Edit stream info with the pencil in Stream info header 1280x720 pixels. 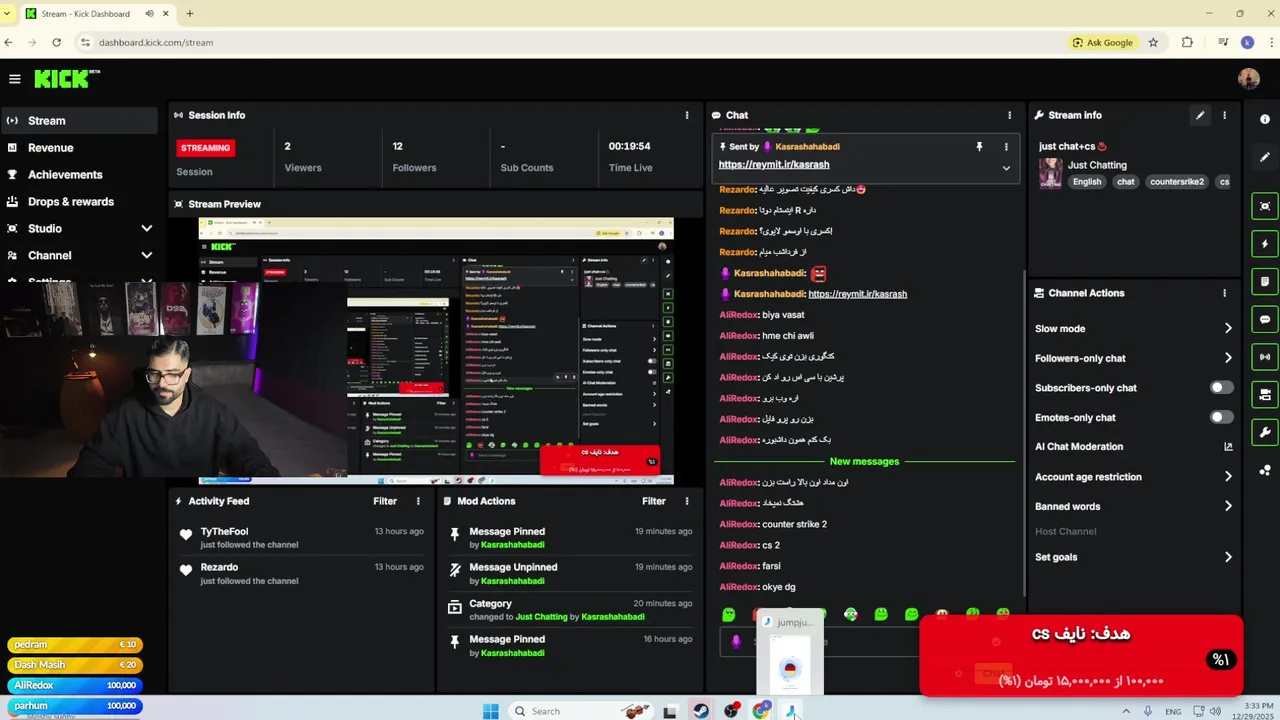(1200, 115)
